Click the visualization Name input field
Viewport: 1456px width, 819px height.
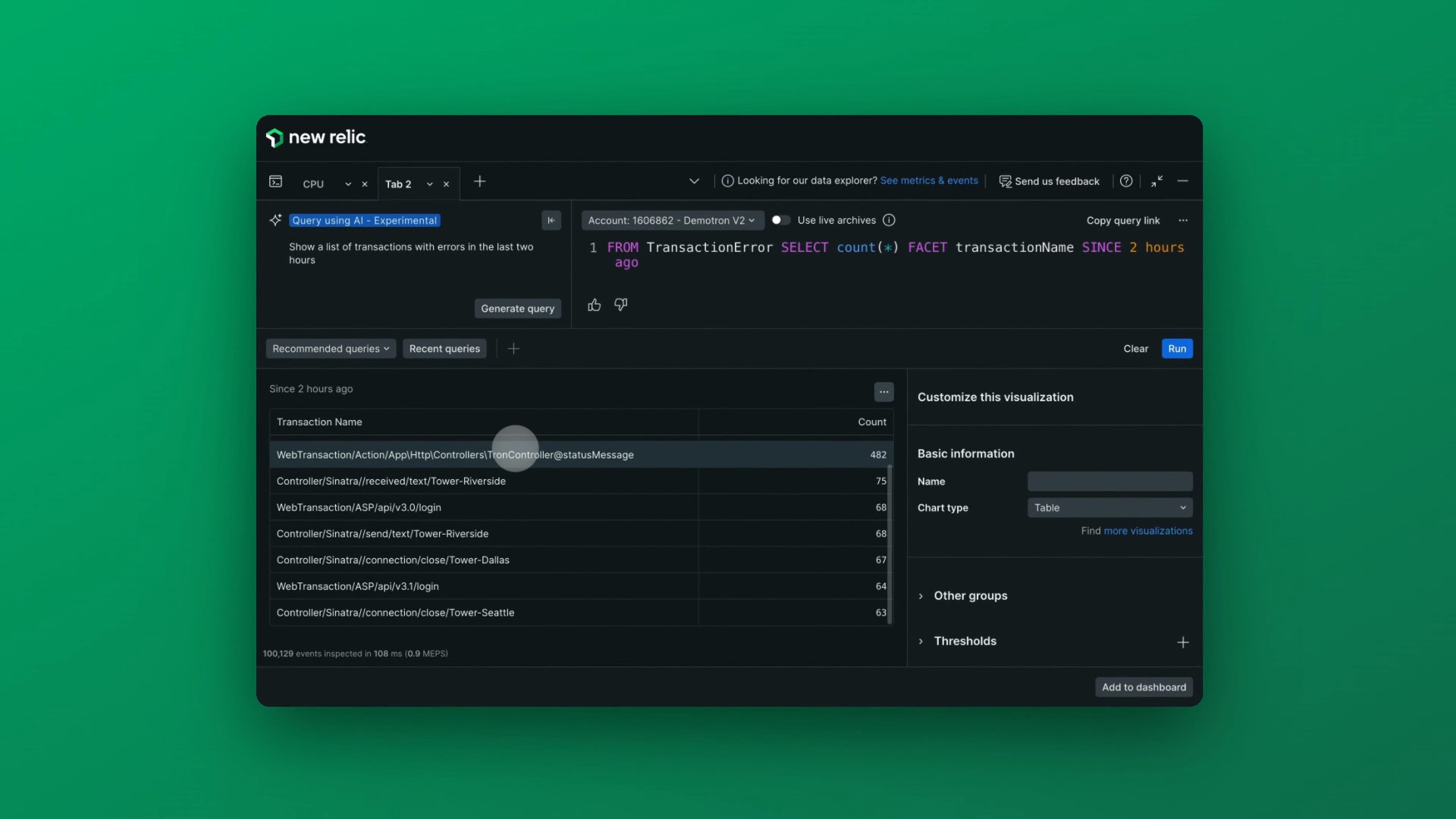point(1110,482)
